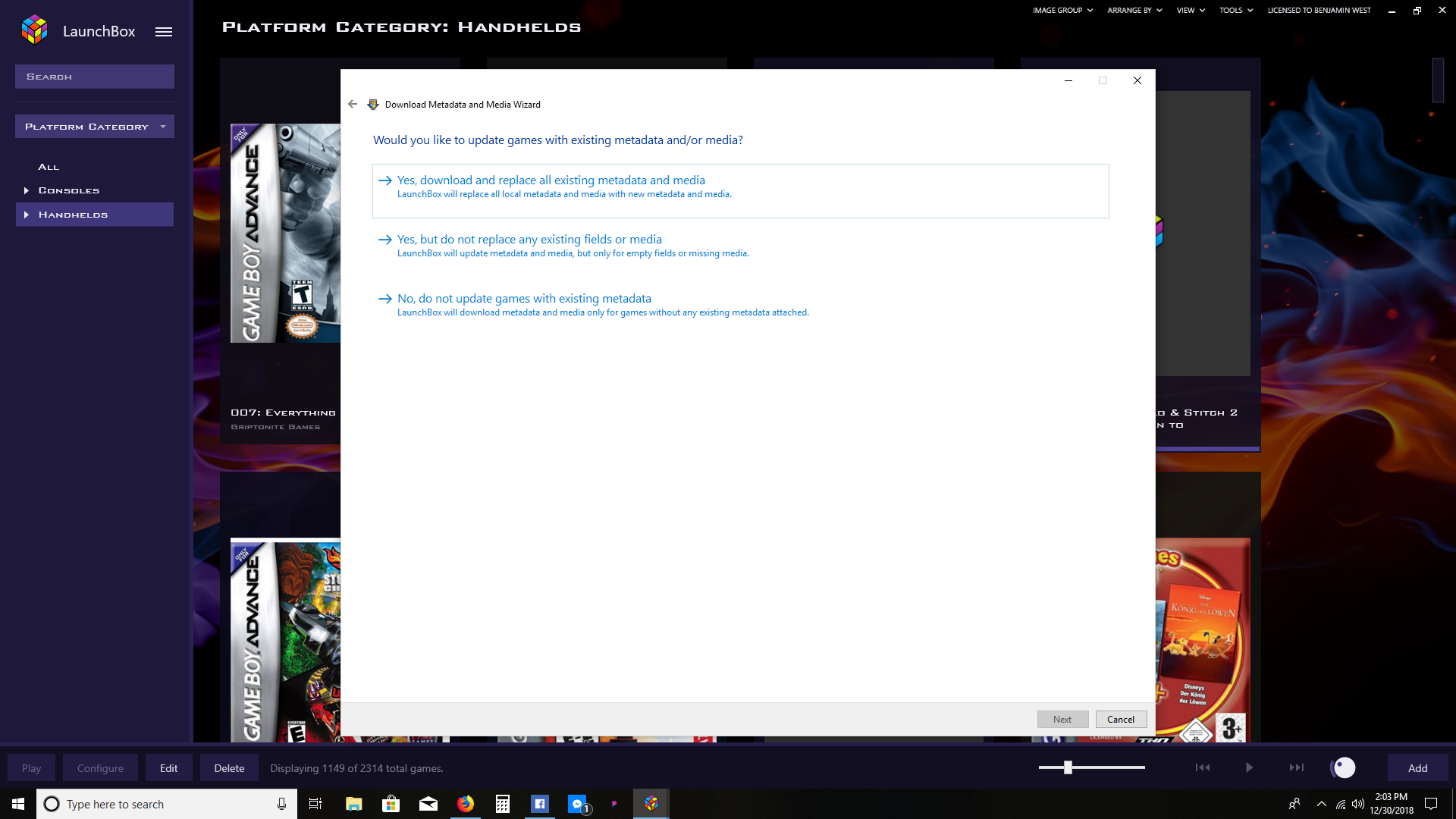Select the Consoles category
Viewport: 1456px width, 819px height.
click(x=69, y=190)
